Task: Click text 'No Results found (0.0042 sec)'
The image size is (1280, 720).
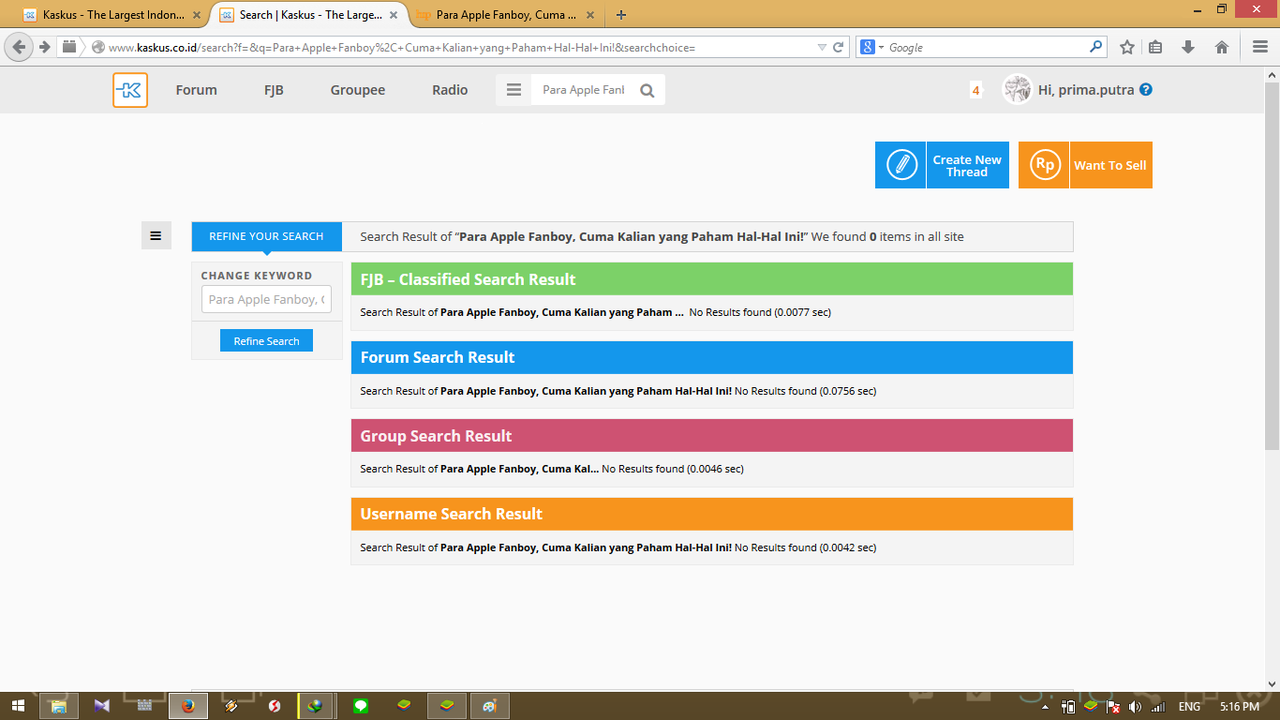Action: (x=805, y=548)
